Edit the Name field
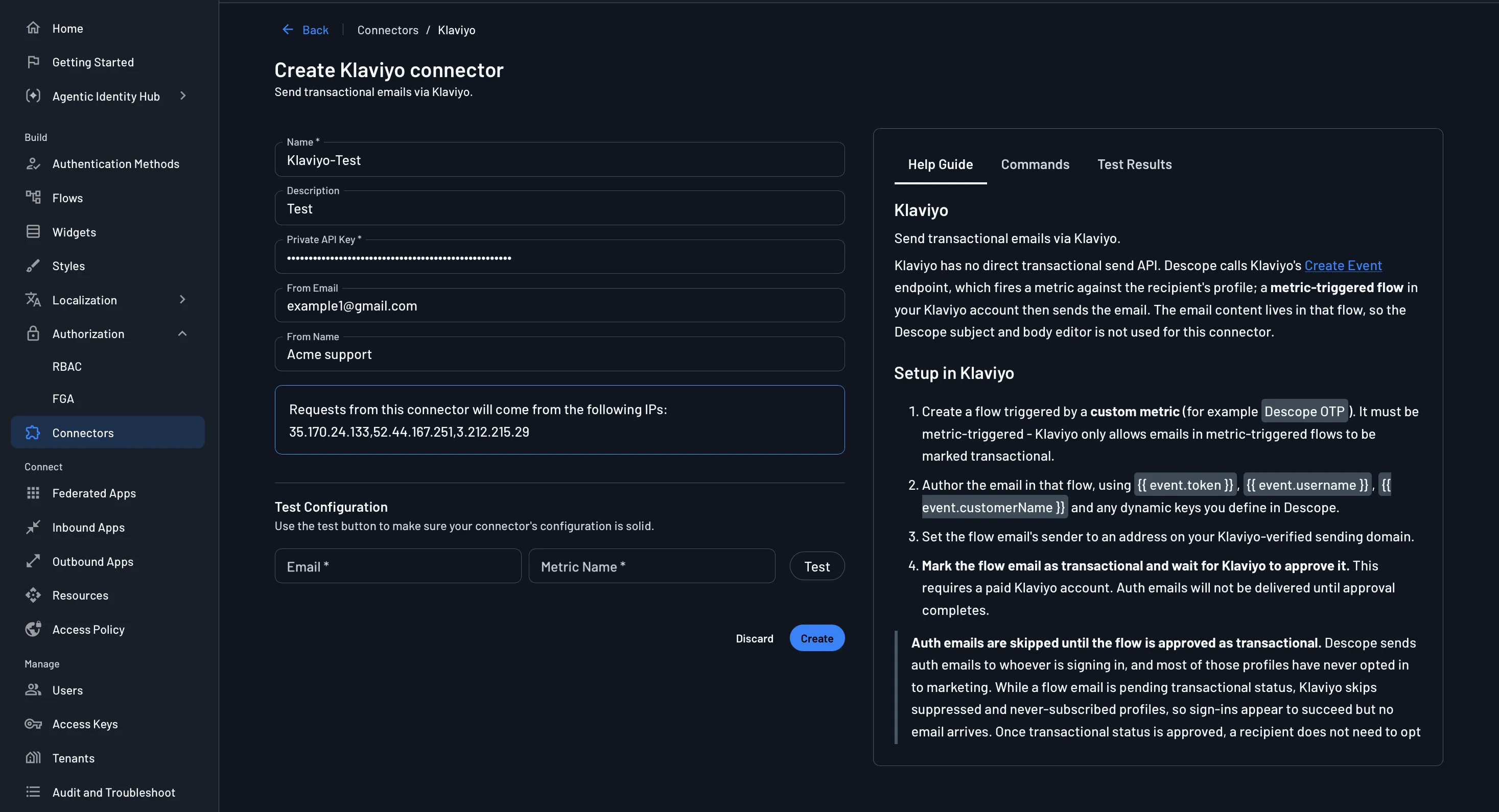 pos(559,160)
